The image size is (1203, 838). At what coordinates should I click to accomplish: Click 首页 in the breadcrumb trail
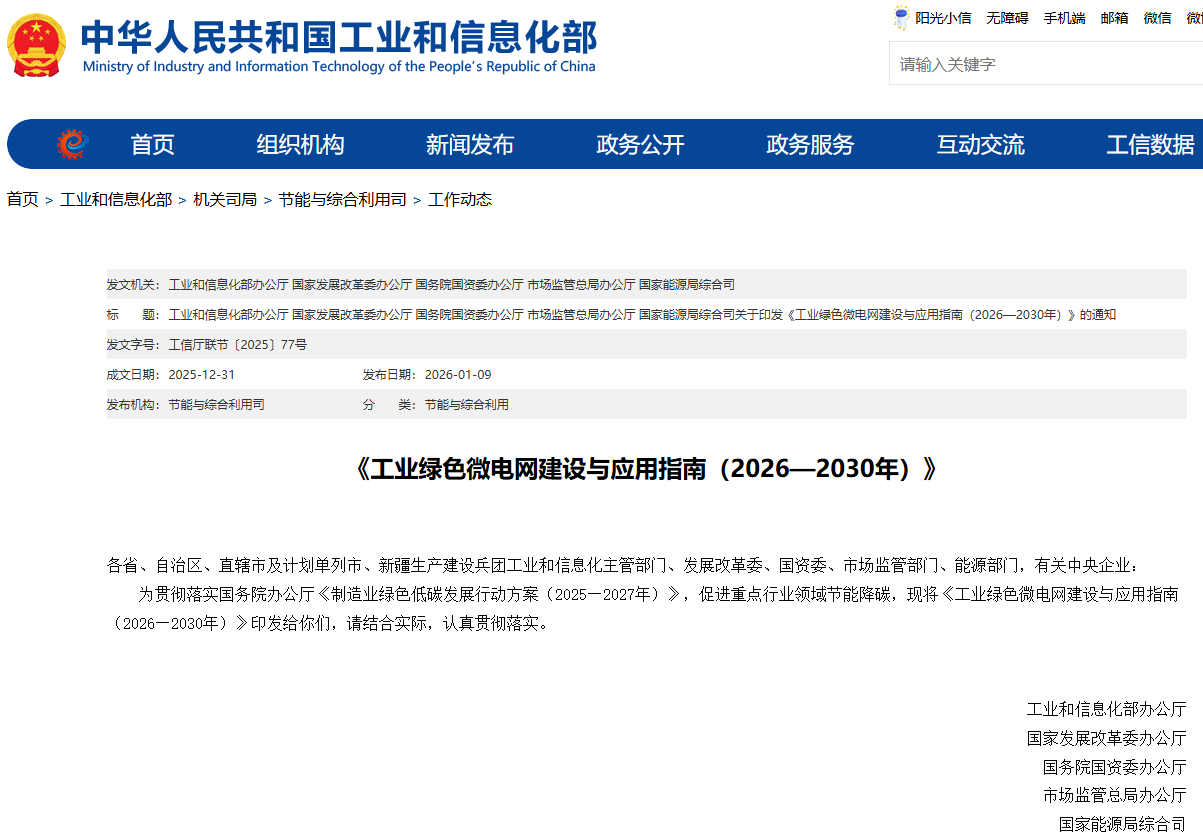pos(22,200)
